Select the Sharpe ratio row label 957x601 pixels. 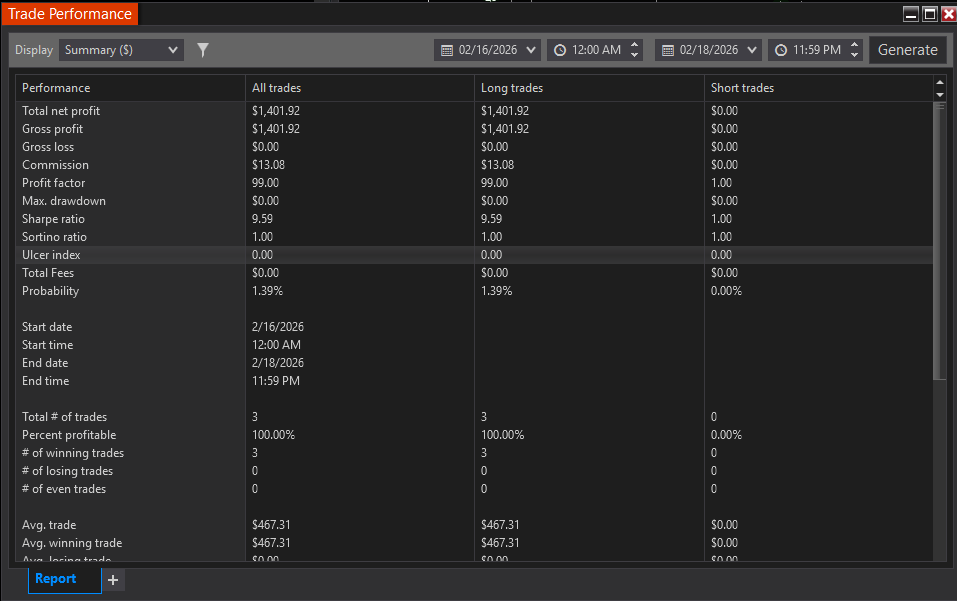(x=53, y=219)
